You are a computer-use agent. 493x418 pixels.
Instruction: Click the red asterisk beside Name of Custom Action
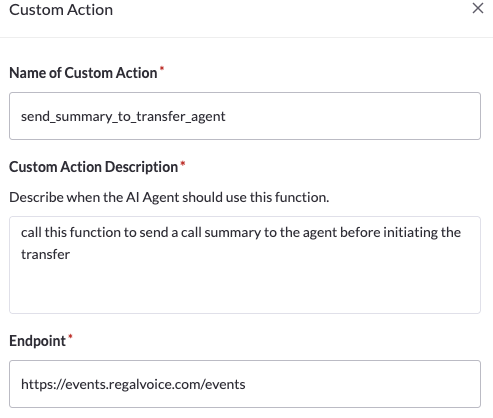tap(162, 68)
